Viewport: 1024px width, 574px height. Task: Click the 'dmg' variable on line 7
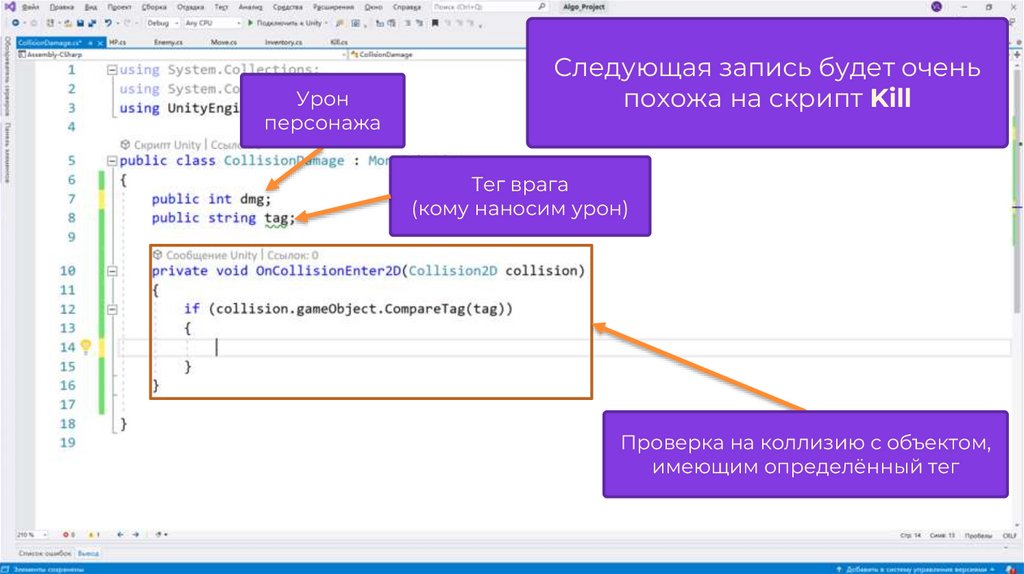252,199
